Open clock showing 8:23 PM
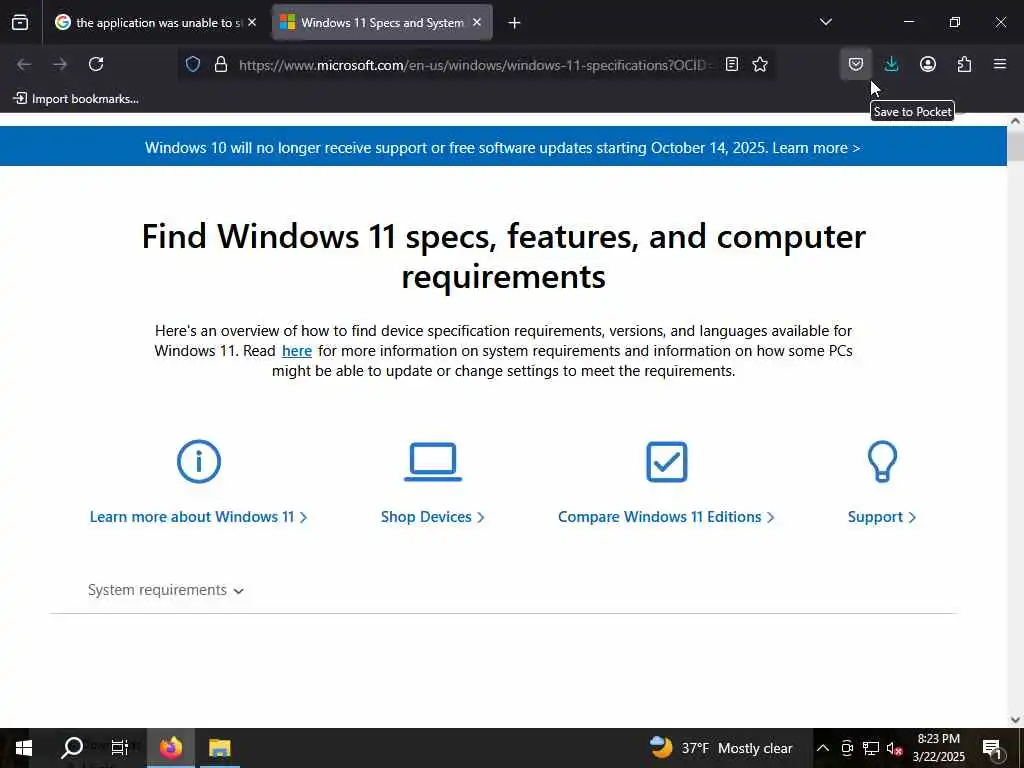Viewport: 1024px width, 768px height. click(938, 748)
